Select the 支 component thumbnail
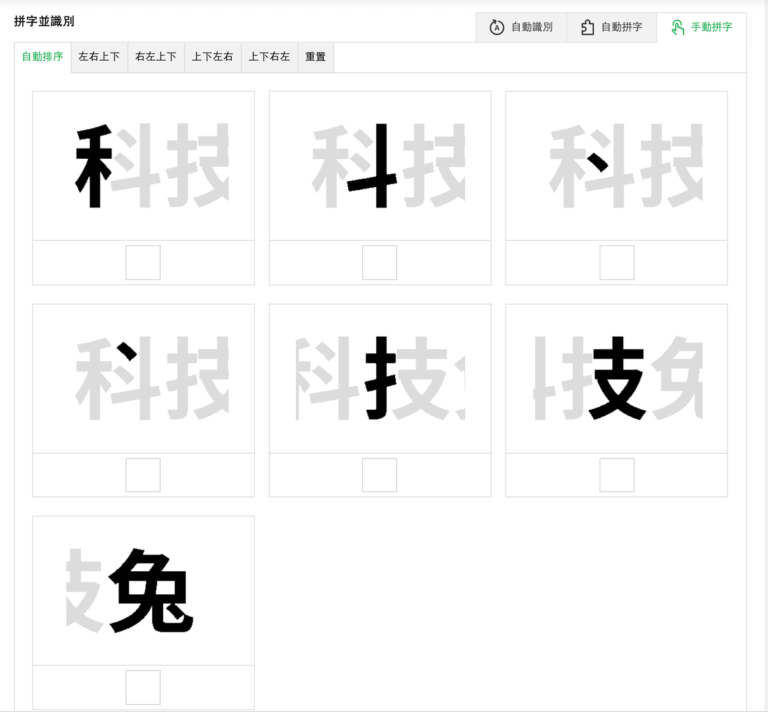 pyautogui.click(x=616, y=379)
